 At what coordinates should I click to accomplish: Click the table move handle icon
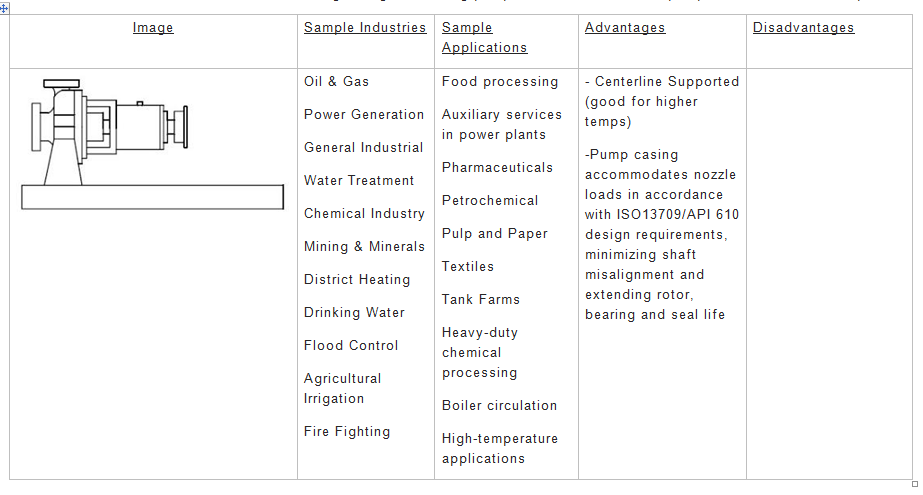5,7
